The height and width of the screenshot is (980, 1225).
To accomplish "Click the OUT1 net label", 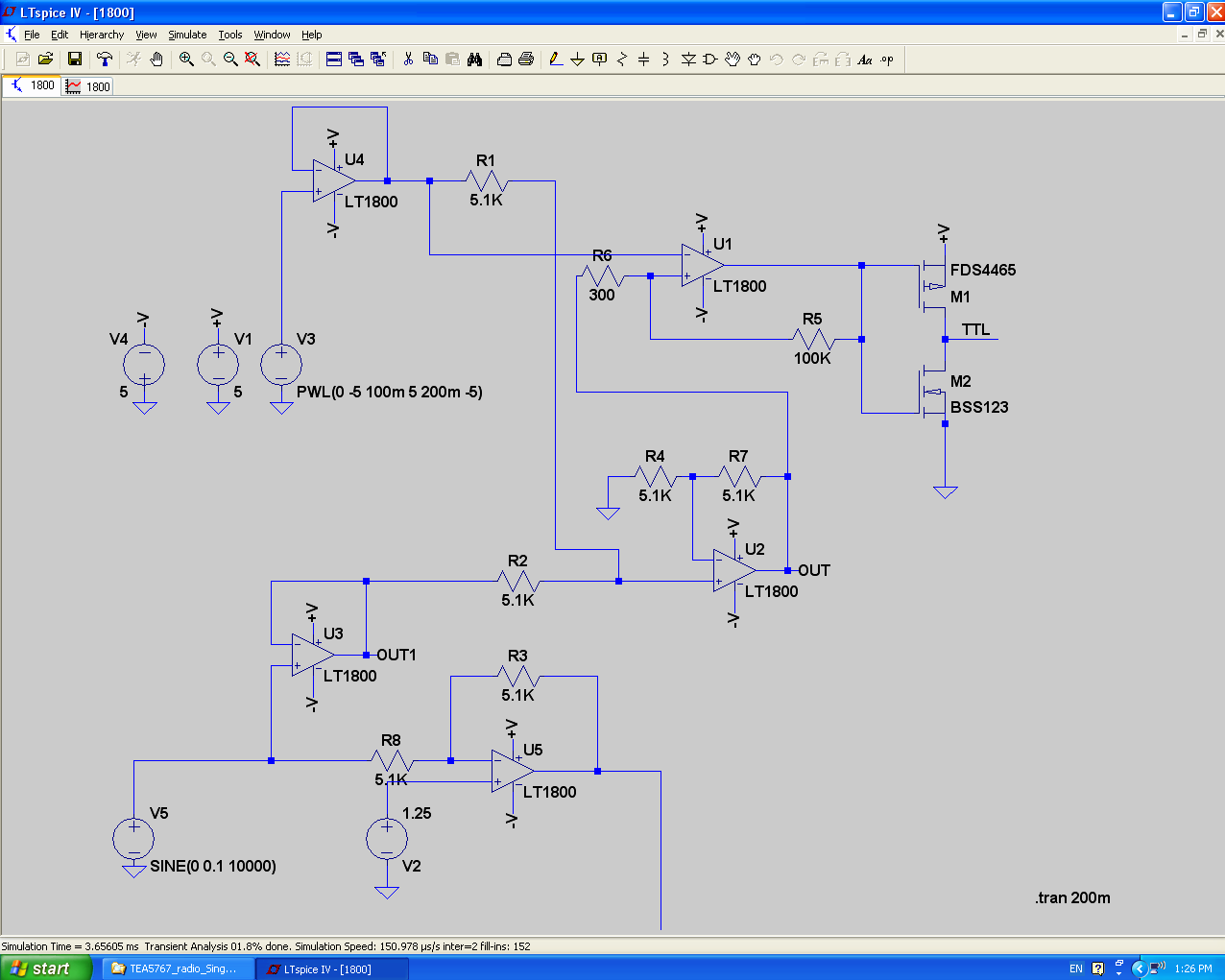I will tap(396, 655).
